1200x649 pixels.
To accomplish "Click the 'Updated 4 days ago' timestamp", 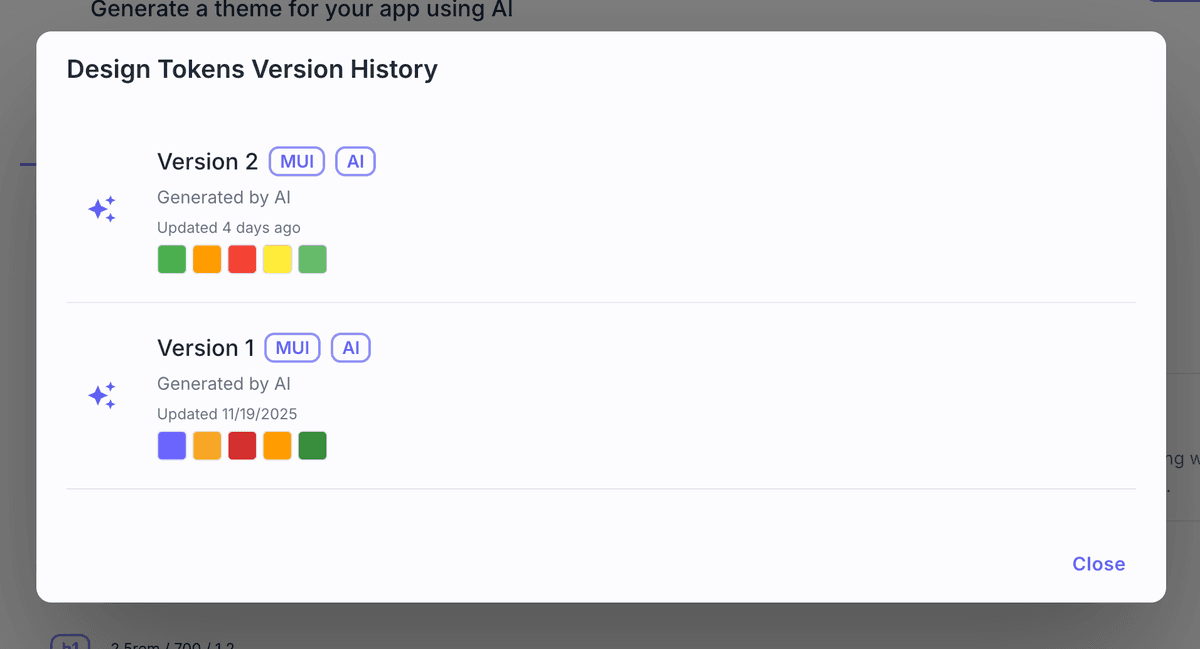I will (x=229, y=228).
